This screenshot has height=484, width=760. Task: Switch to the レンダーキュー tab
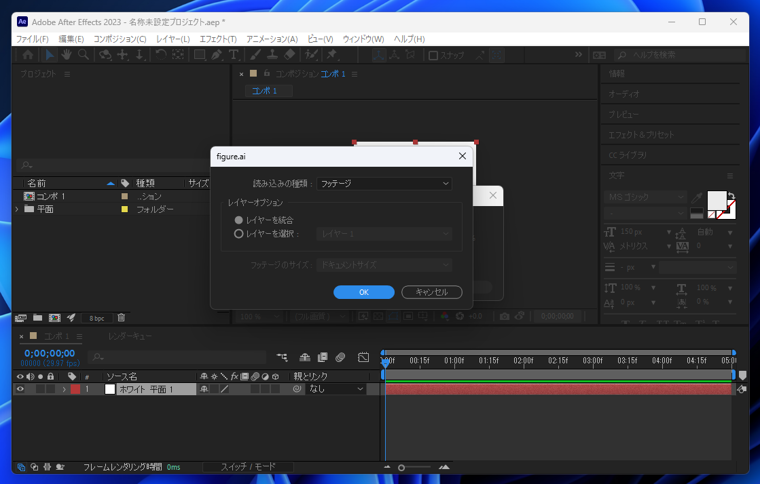tap(129, 336)
